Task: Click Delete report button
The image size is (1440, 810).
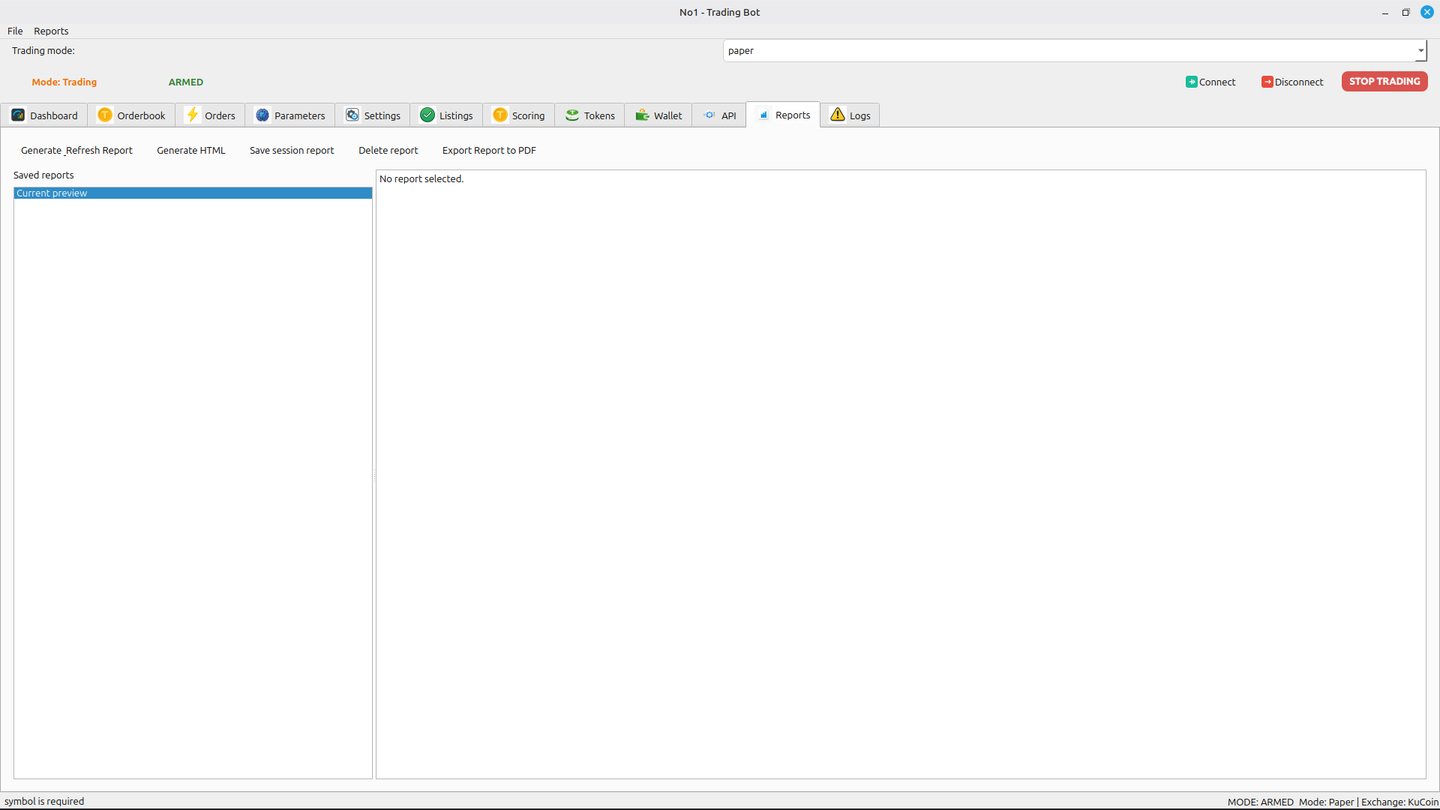Action: [388, 150]
